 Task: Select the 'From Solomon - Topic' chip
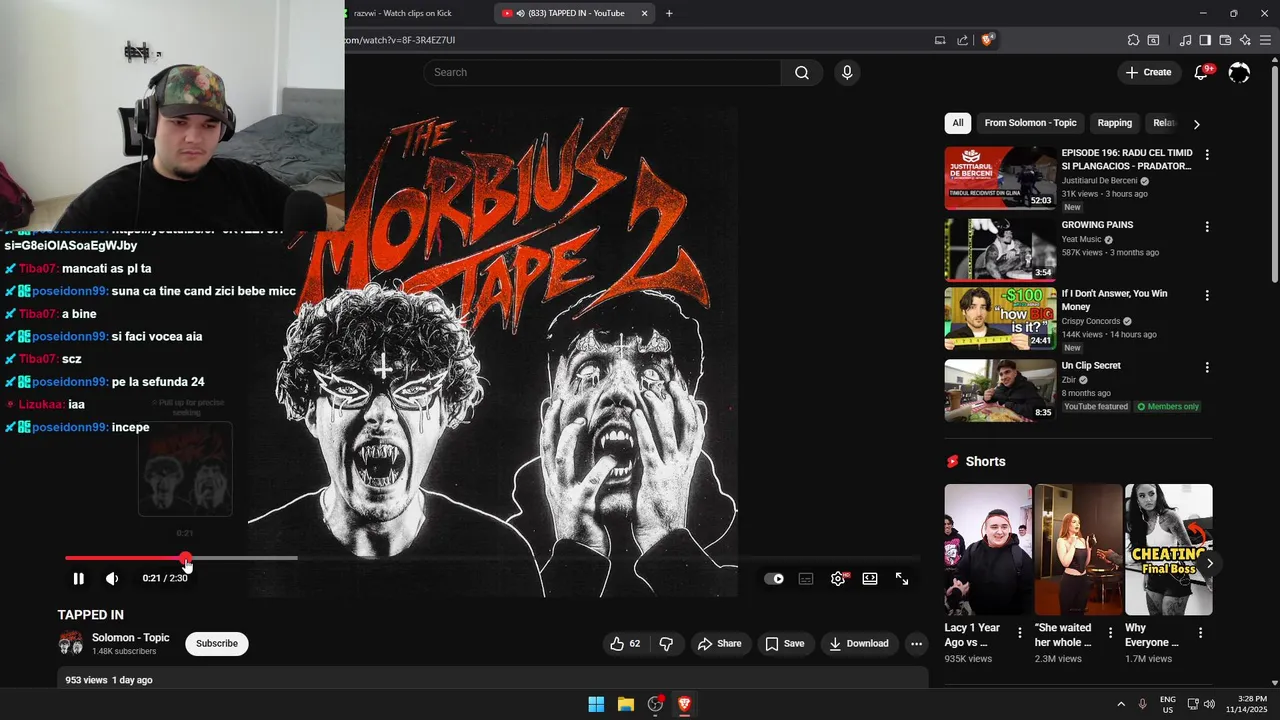pos(1030,123)
